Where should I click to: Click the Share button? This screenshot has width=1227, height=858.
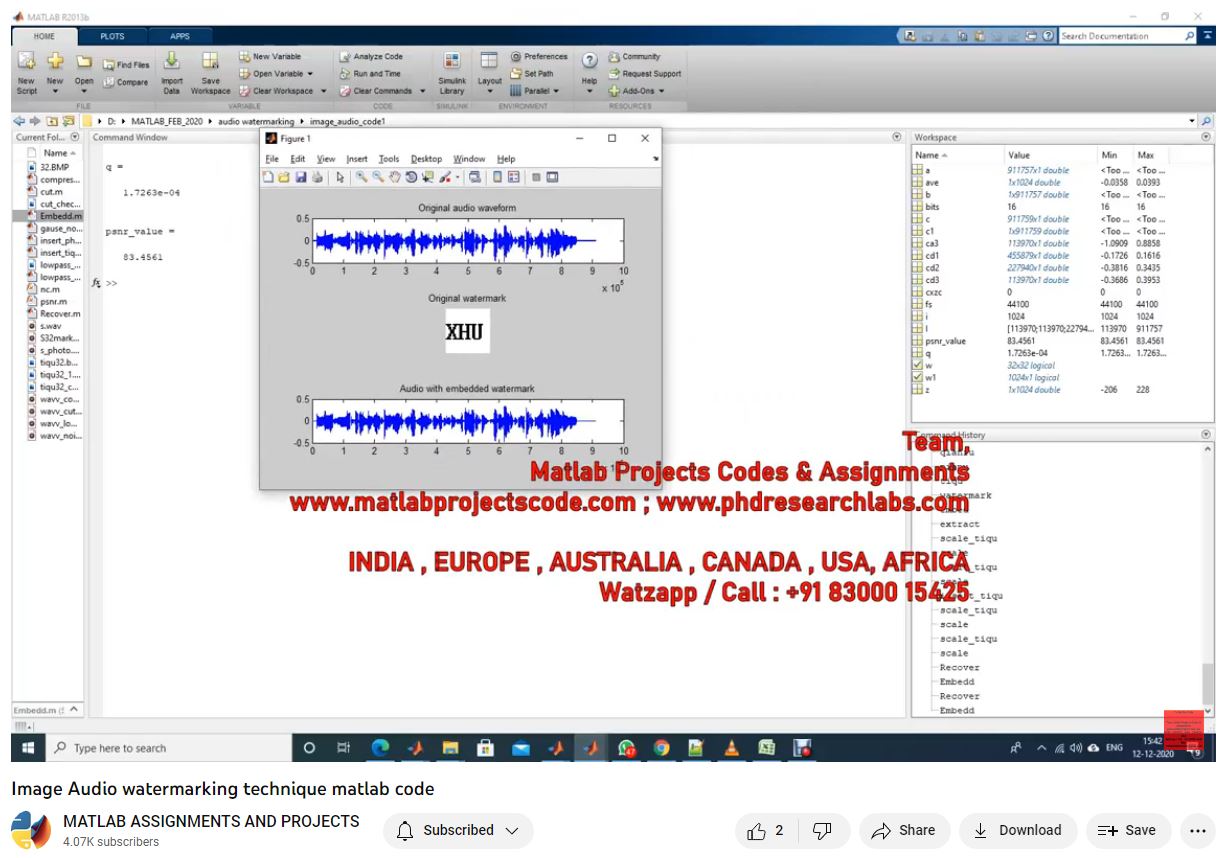click(903, 830)
